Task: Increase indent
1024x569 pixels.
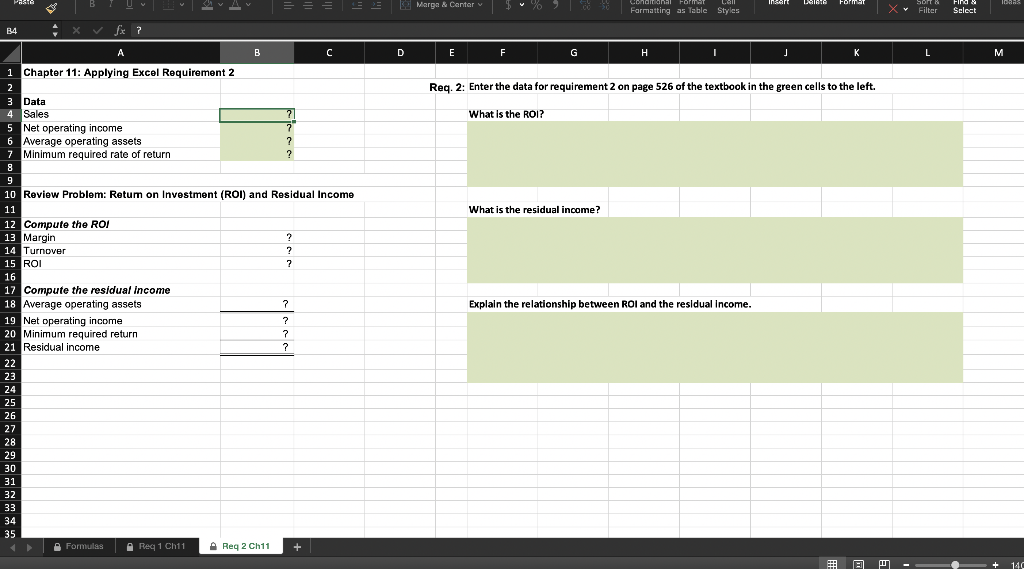Action: (376, 5)
